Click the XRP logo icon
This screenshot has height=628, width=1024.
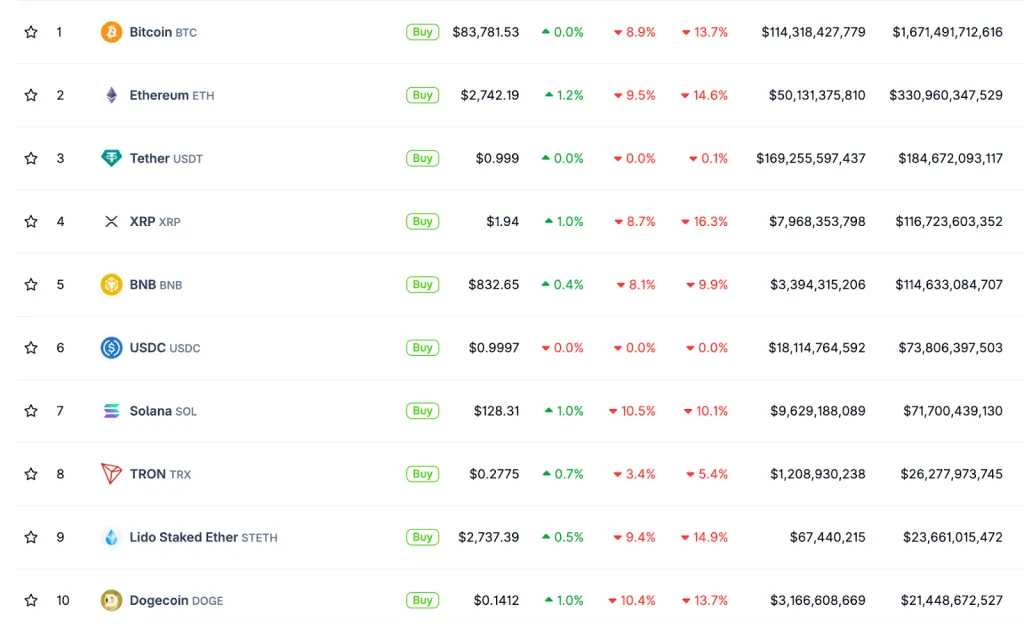[111, 221]
